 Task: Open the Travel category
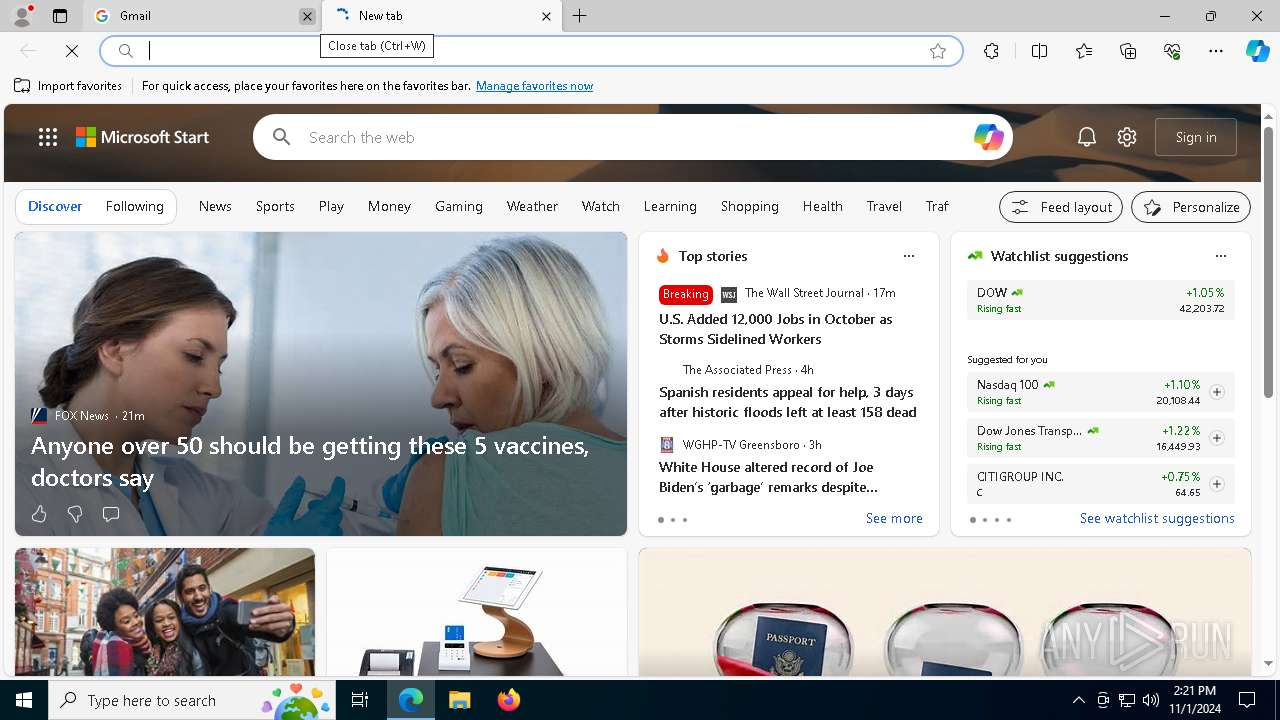click(884, 206)
